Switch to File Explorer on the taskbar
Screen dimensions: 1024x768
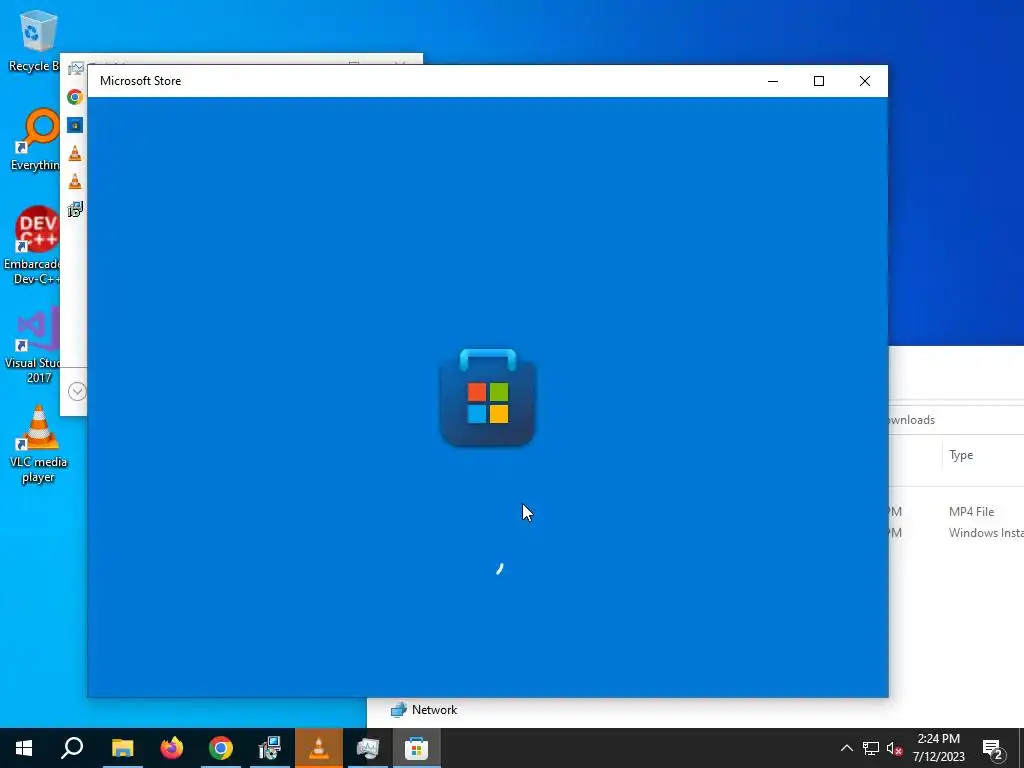[122, 748]
